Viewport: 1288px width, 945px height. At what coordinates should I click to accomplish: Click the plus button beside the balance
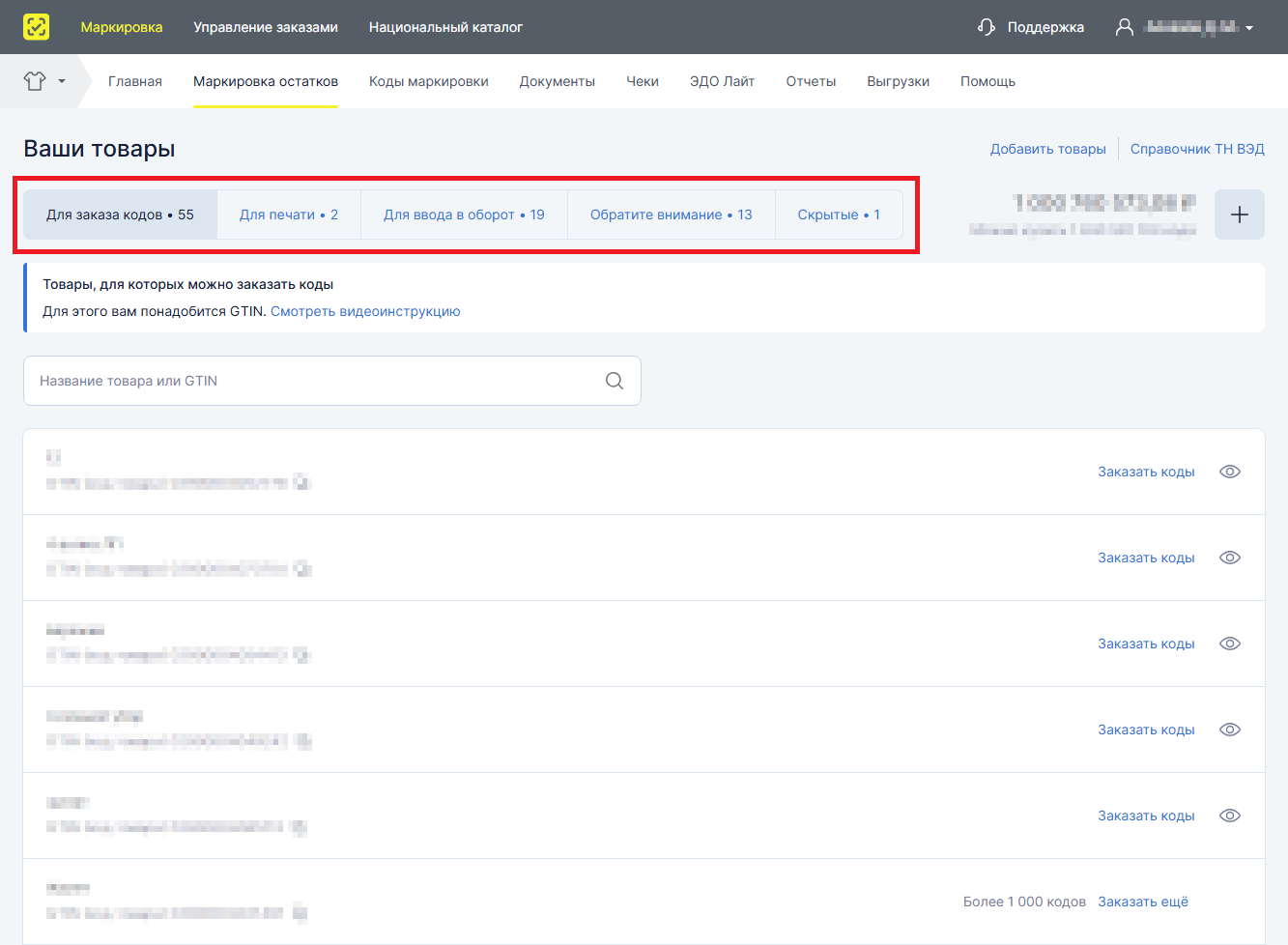click(x=1240, y=215)
